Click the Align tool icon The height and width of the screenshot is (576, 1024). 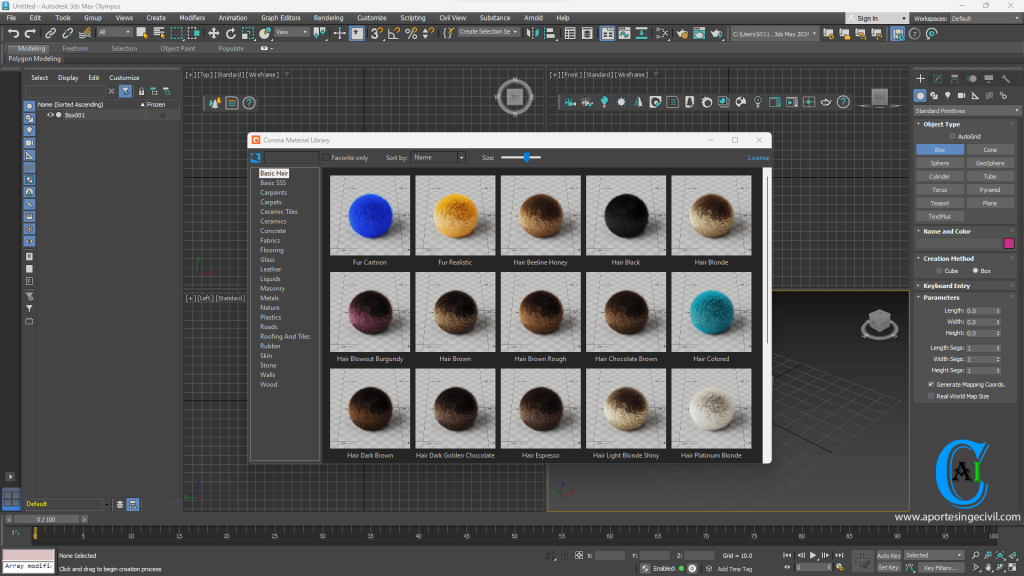tap(550, 33)
